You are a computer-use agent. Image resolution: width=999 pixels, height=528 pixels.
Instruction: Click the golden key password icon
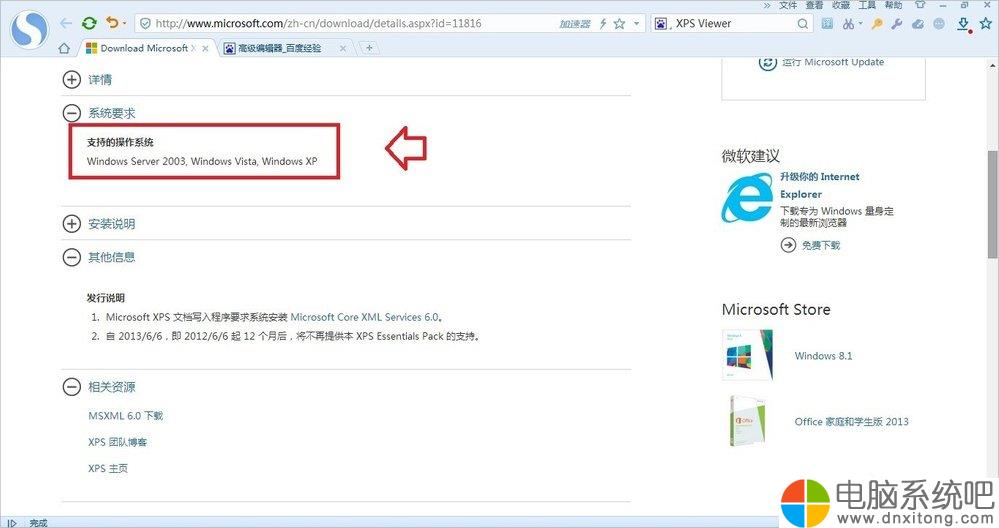click(877, 24)
